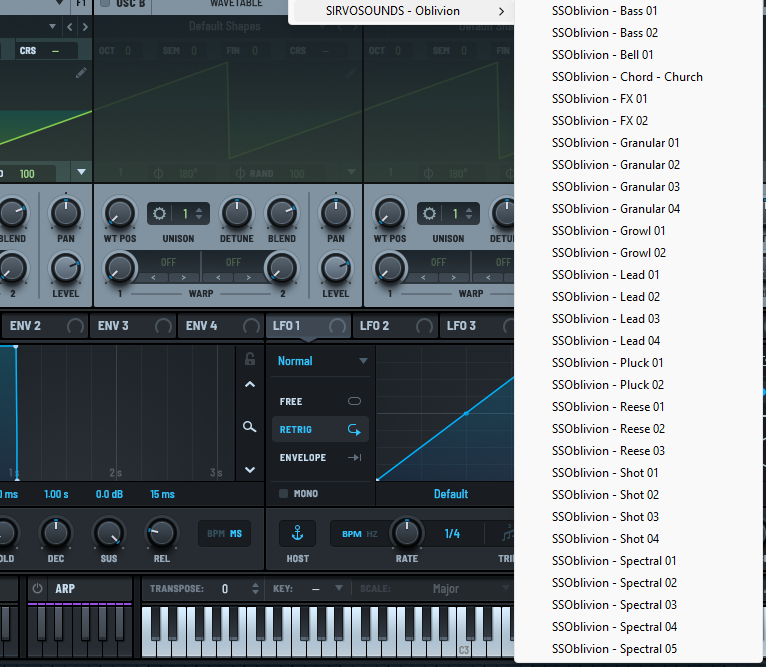Open third oscillator unison settings gear
Image resolution: width=766 pixels, height=667 pixels.
(429, 214)
